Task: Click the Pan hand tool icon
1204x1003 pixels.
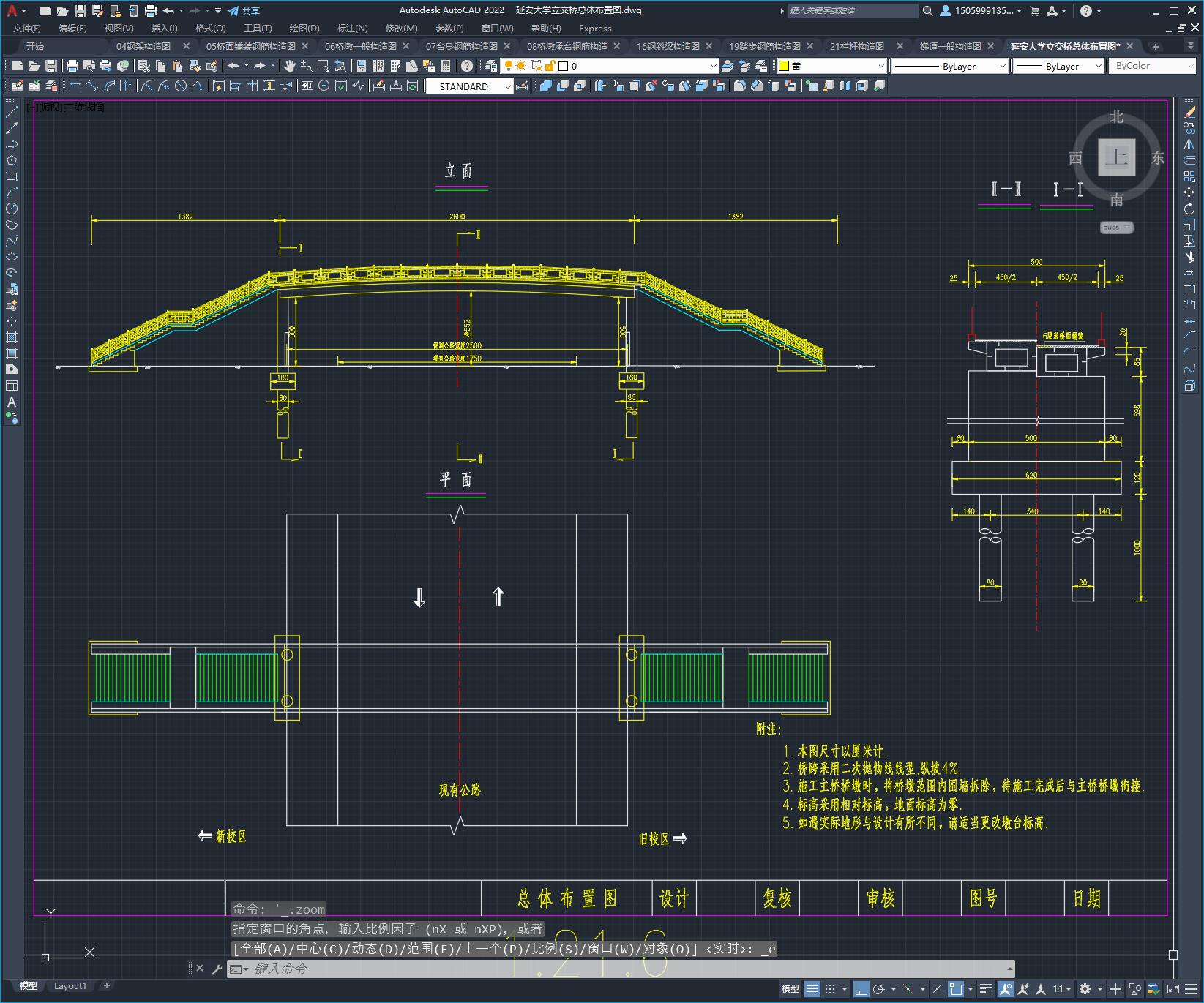Action: coord(290,66)
